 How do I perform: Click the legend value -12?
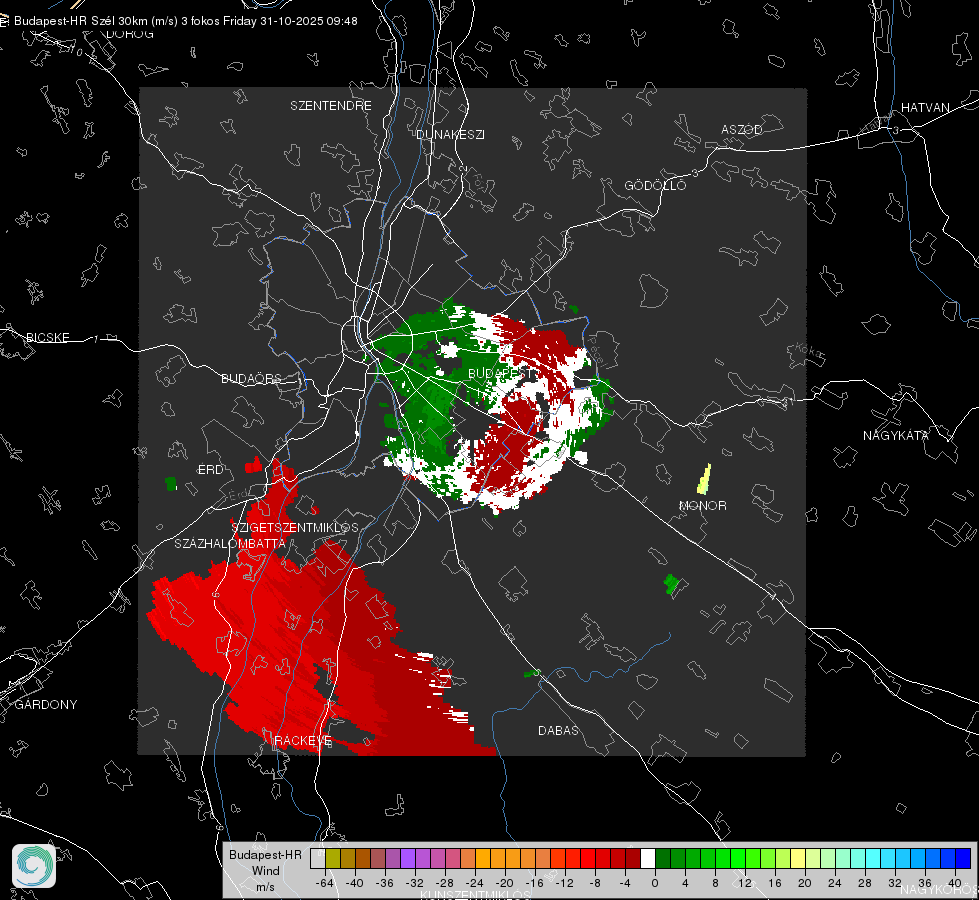[x=564, y=883]
